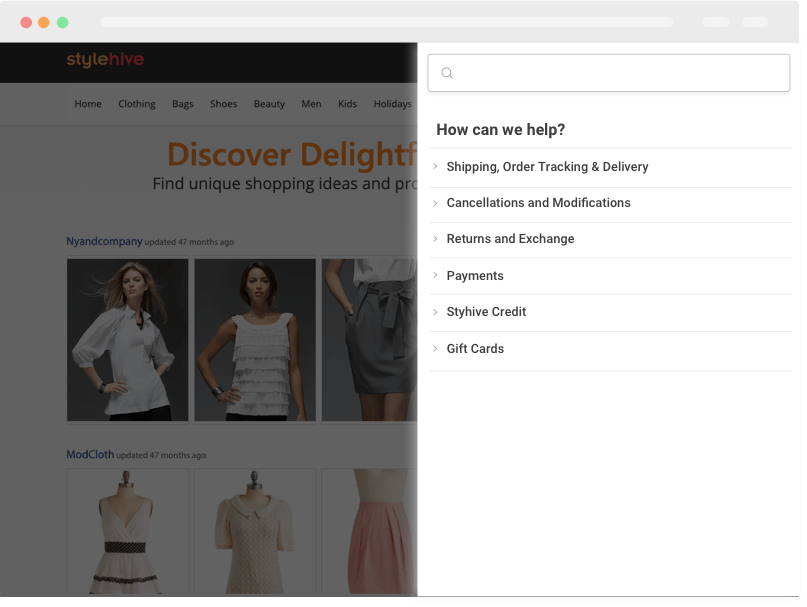The height and width of the screenshot is (607, 807).
Task: Open the Holidays nav item
Action: (393, 104)
